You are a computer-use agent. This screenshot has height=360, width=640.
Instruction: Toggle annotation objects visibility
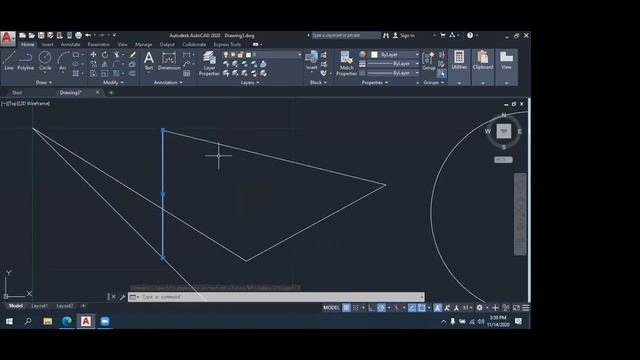coord(437,308)
